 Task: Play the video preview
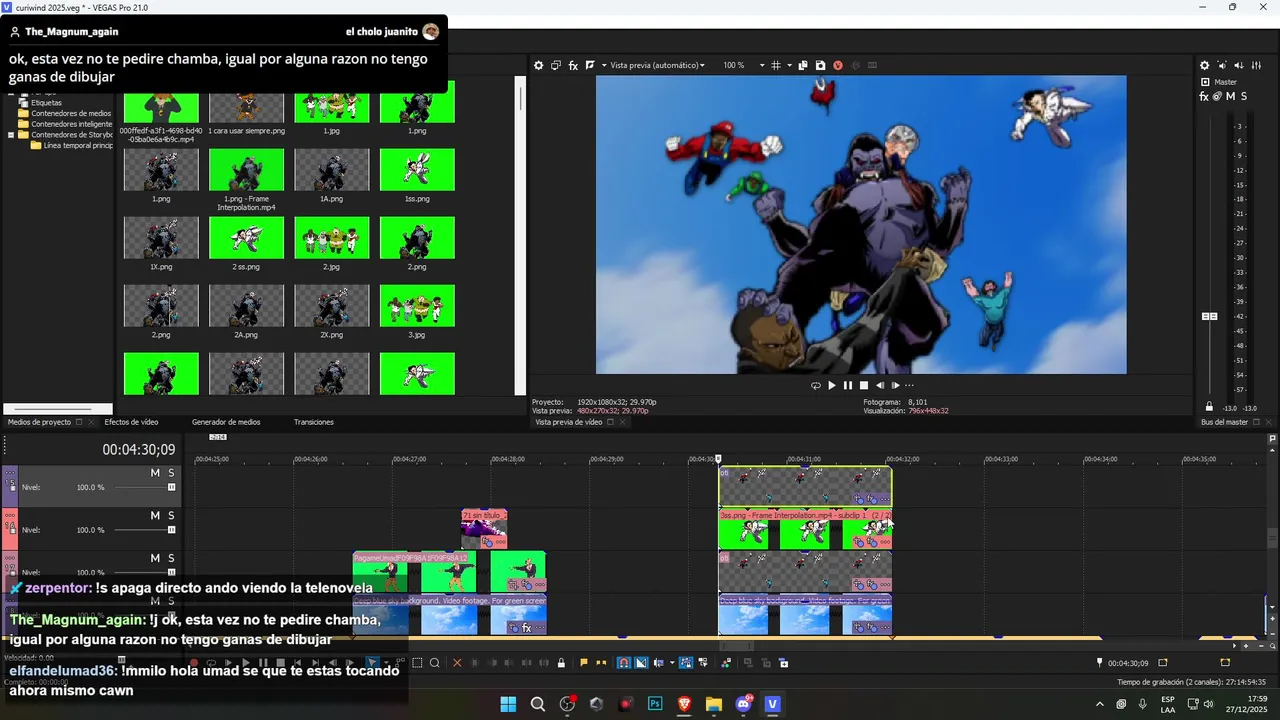(832, 386)
